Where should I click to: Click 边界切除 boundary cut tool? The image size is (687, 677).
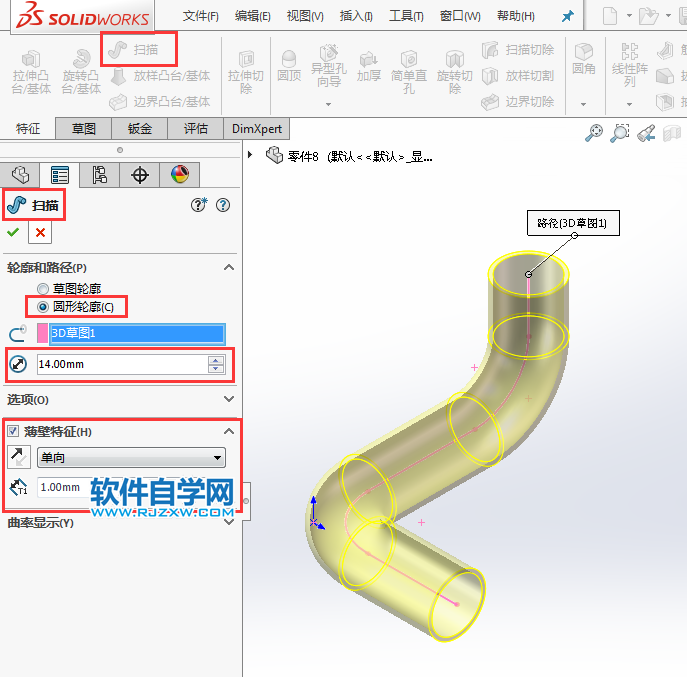tap(518, 102)
